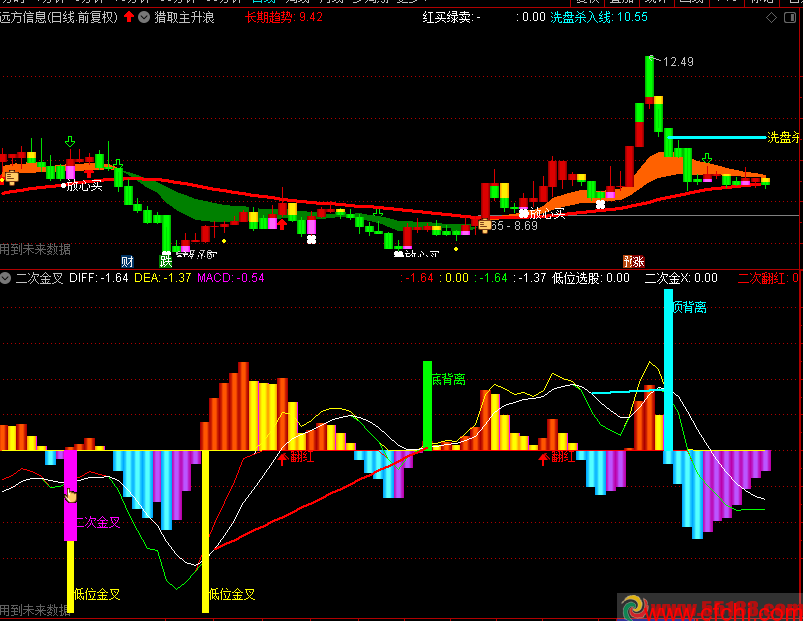The width and height of the screenshot is (803, 621).
Task: Click the green 底背离 signal bar
Action: point(427,405)
